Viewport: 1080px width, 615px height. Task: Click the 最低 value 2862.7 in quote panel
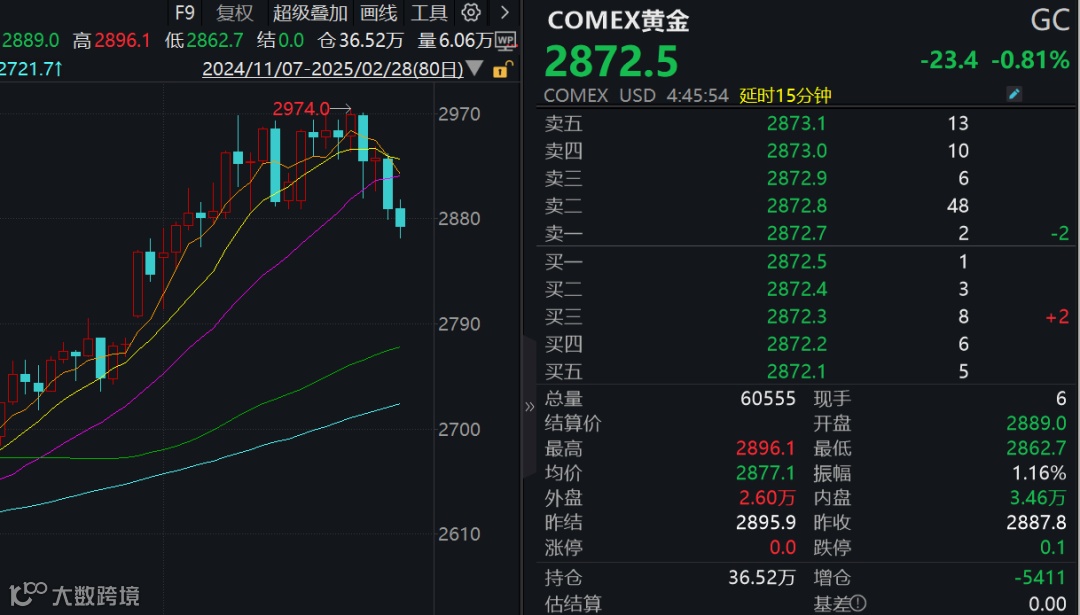click(1036, 449)
